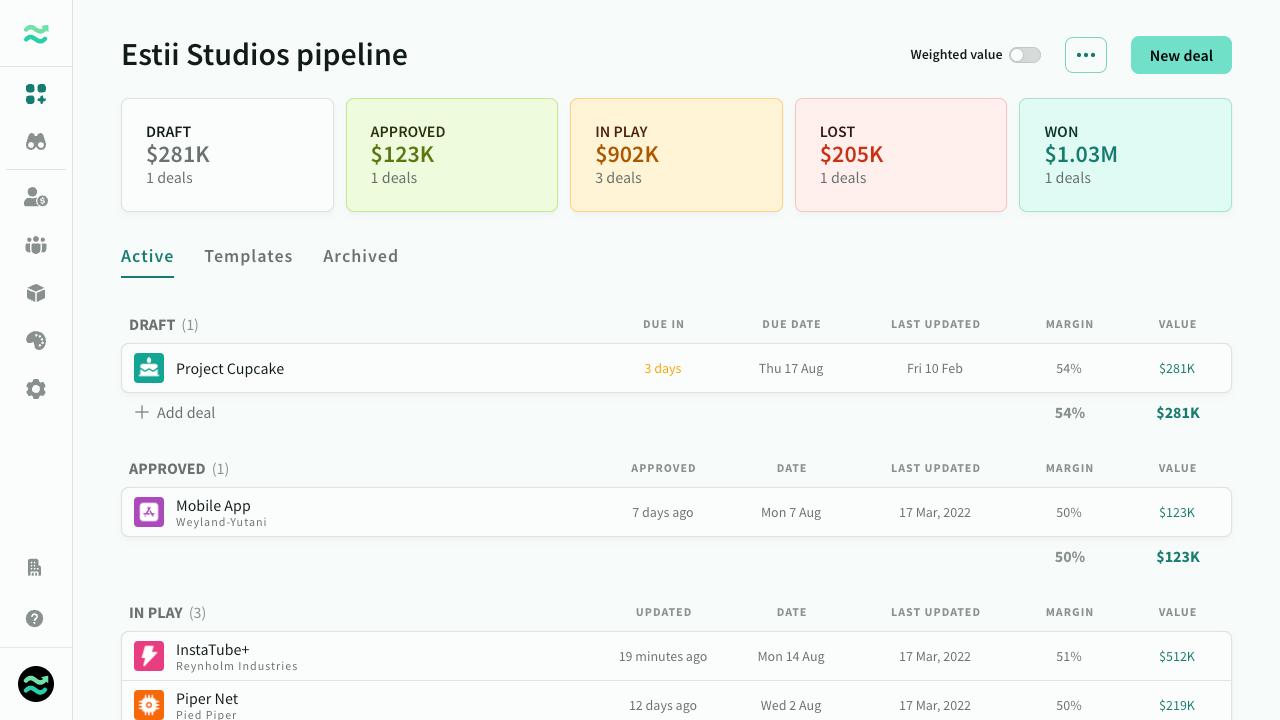Open the three-dots more options menu
Image resolution: width=1280 pixels, height=720 pixels.
(1086, 55)
